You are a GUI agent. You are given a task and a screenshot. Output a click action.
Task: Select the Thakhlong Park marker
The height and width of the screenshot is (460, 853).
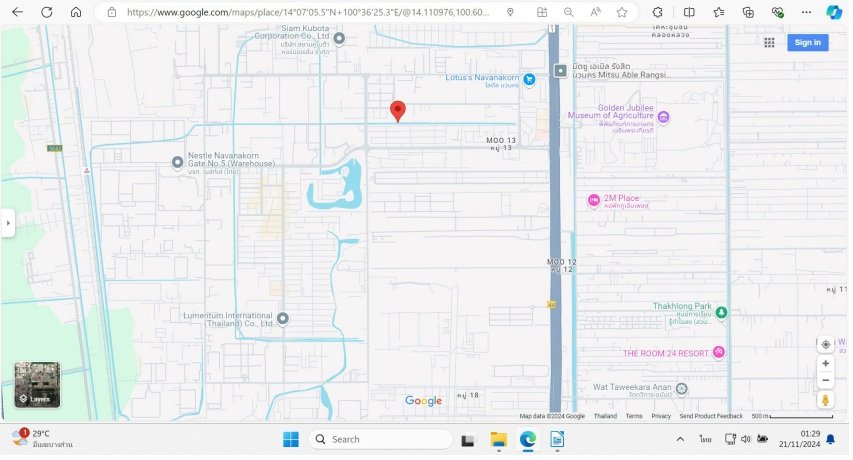pos(721,312)
